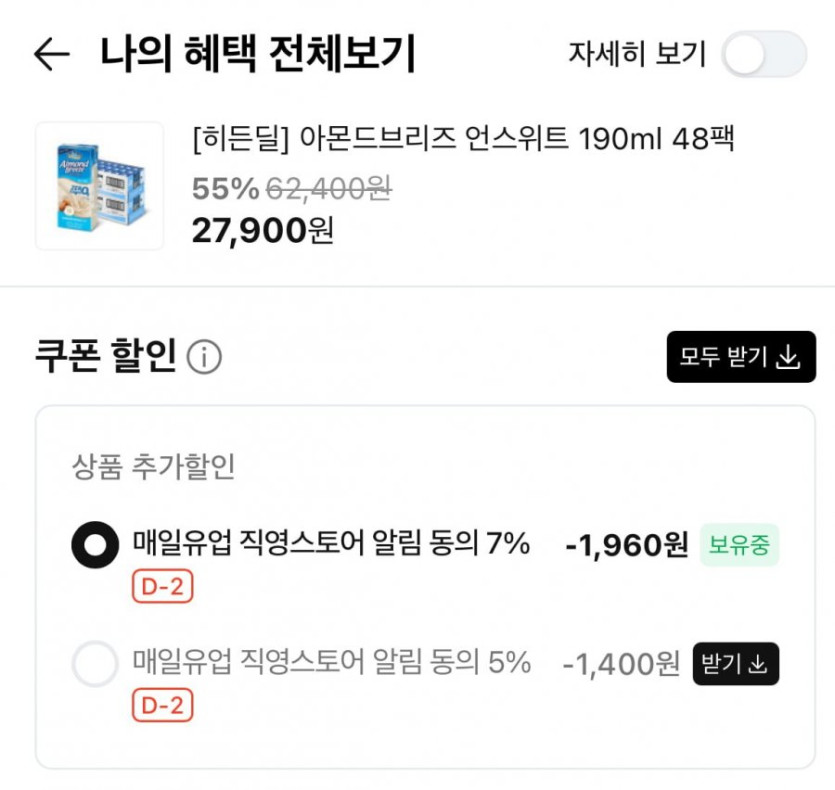Click the 나의 혜택 전체보기 page title
The height and width of the screenshot is (790, 835).
point(257,54)
